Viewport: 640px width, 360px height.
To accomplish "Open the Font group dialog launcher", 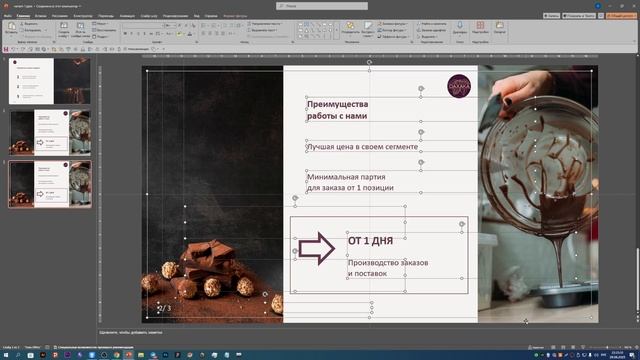I will (197, 42).
